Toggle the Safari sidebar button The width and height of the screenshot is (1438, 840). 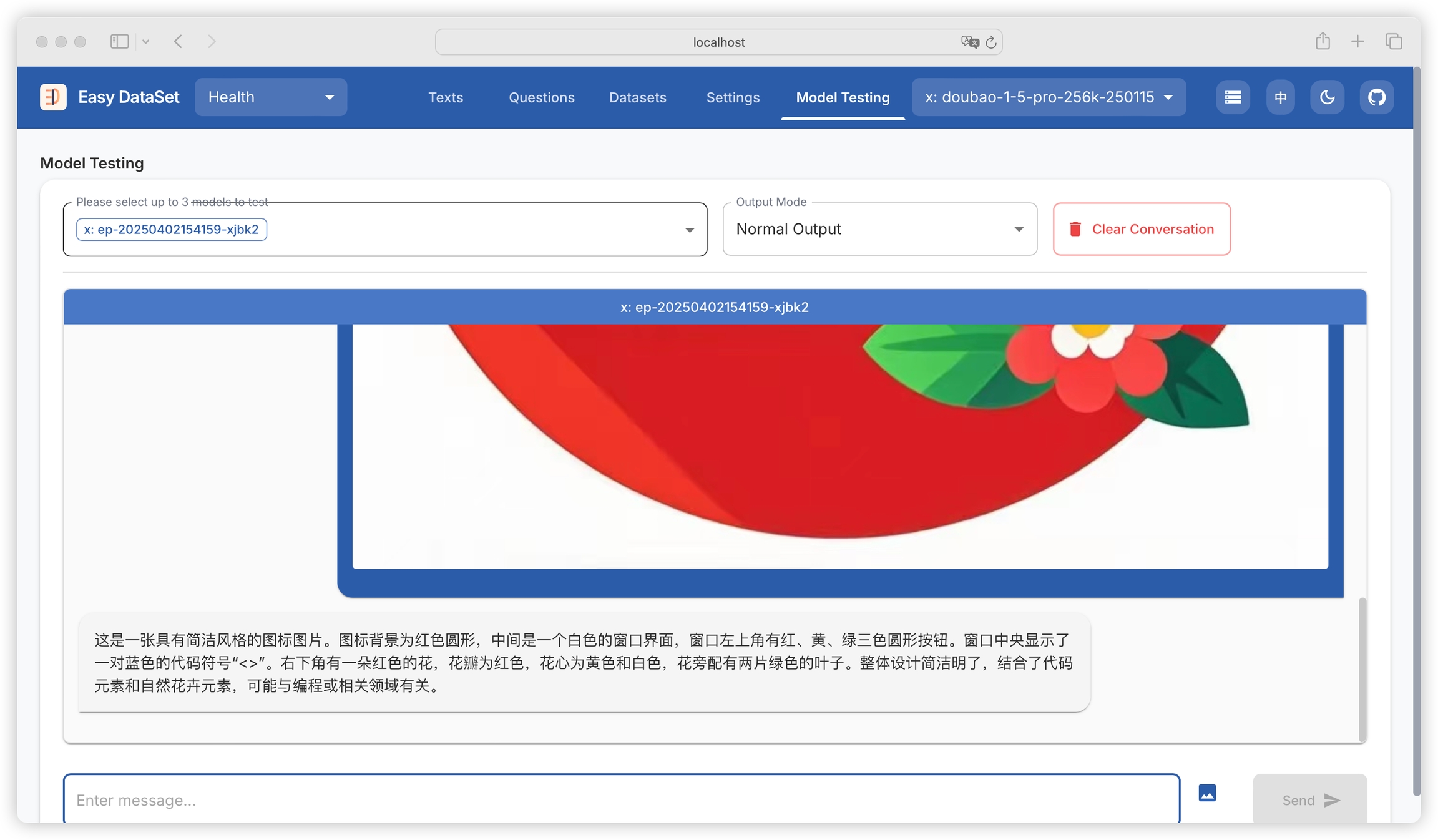(119, 41)
